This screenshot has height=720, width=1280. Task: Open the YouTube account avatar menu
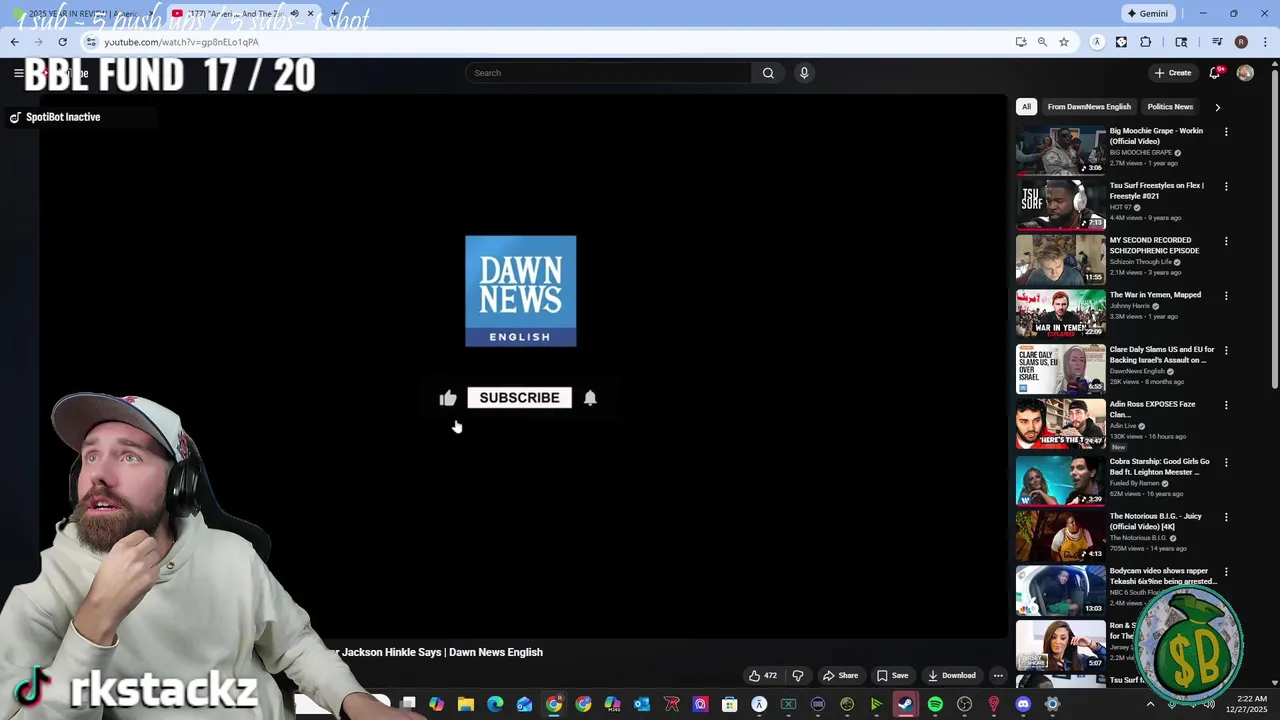pos(1245,73)
